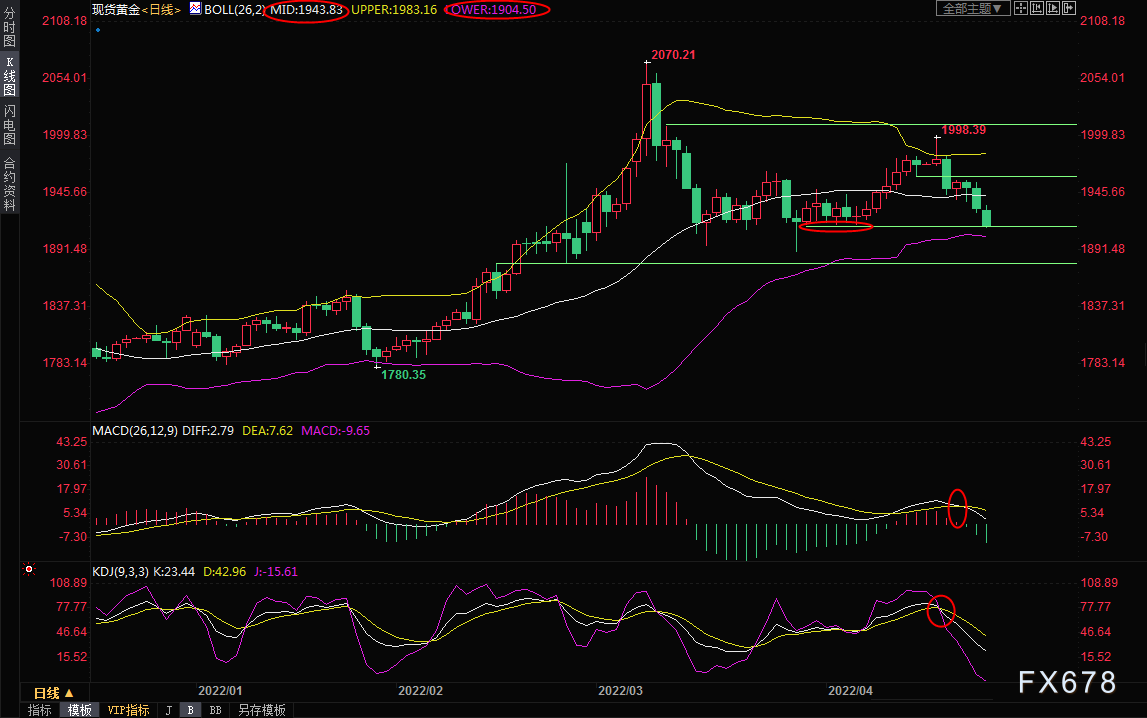Screen dimensions: 1147x718
Task: Toggle the BB template button
Action: point(215,710)
